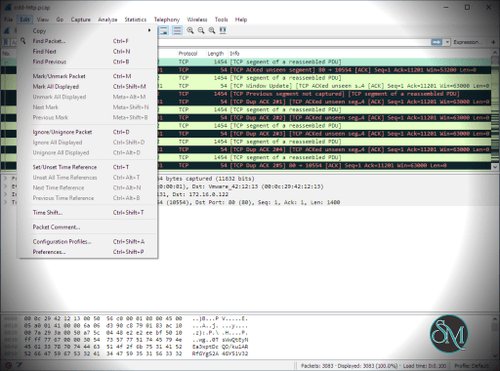This screenshot has height=371, width=500.
Task: Choose Mark All Displayed
Action: (x=87, y=86)
